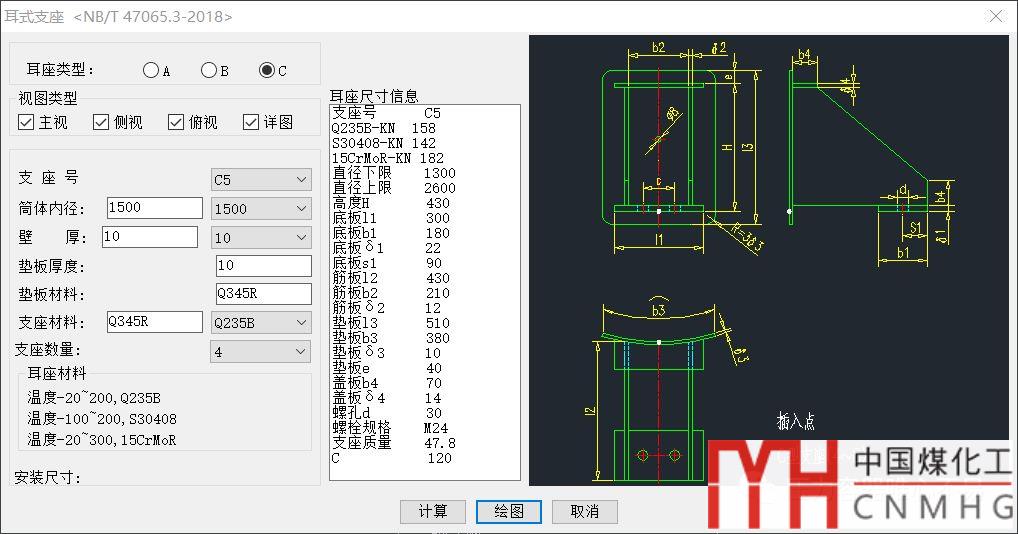Viewport: 1018px width, 534px height.
Task: Click the 计算 button
Action: point(433,511)
